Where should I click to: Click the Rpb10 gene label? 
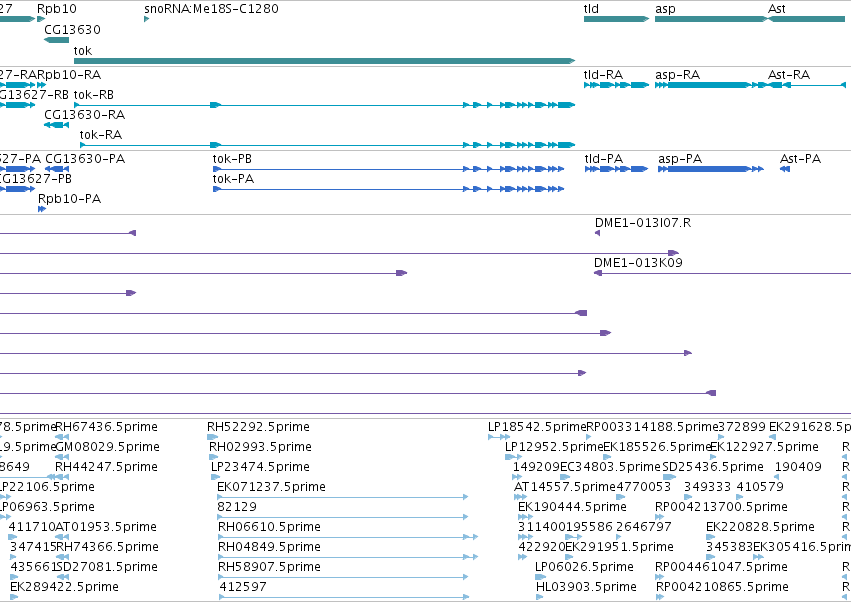click(57, 9)
